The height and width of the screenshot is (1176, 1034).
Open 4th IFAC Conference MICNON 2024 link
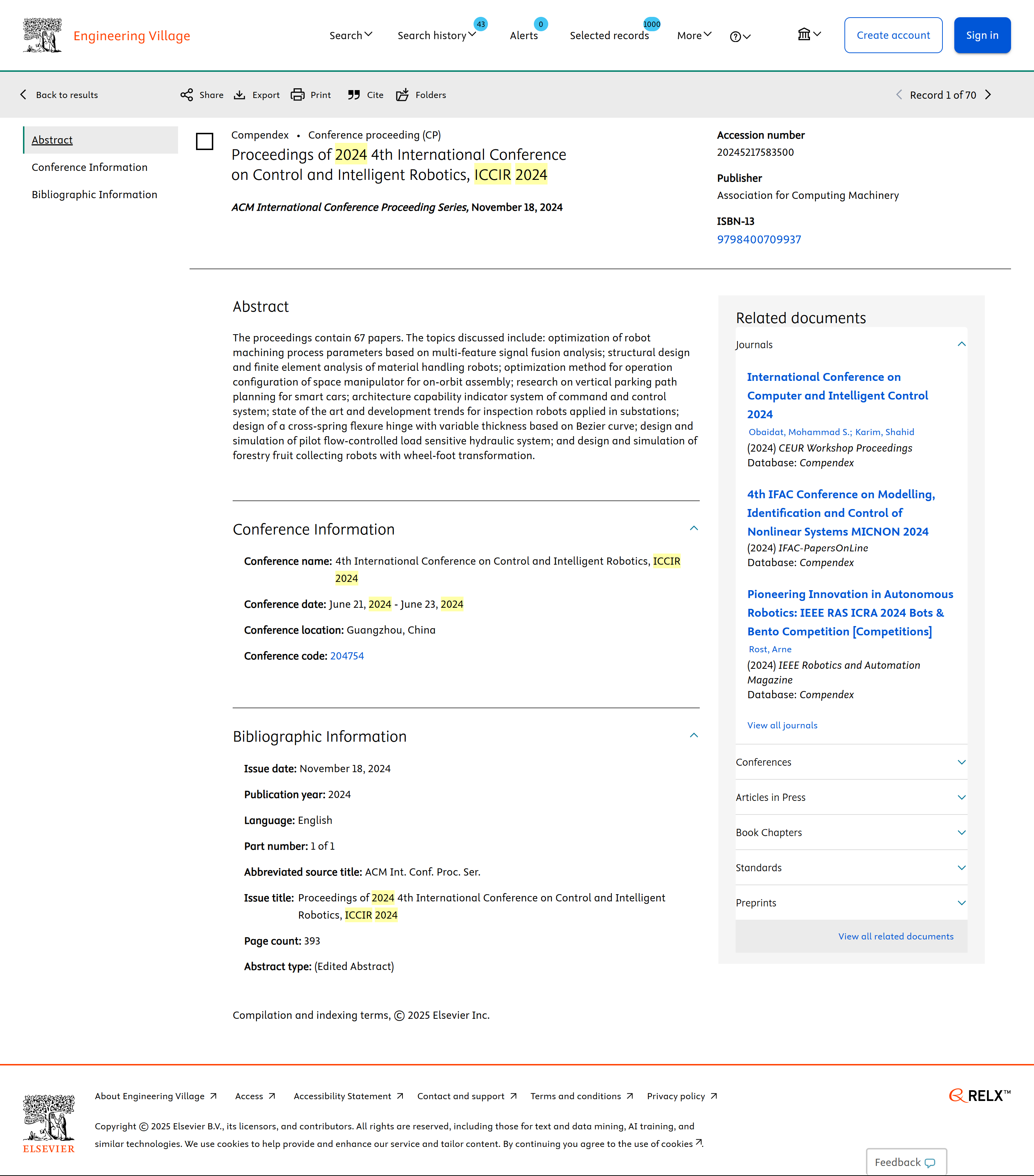[841, 513]
